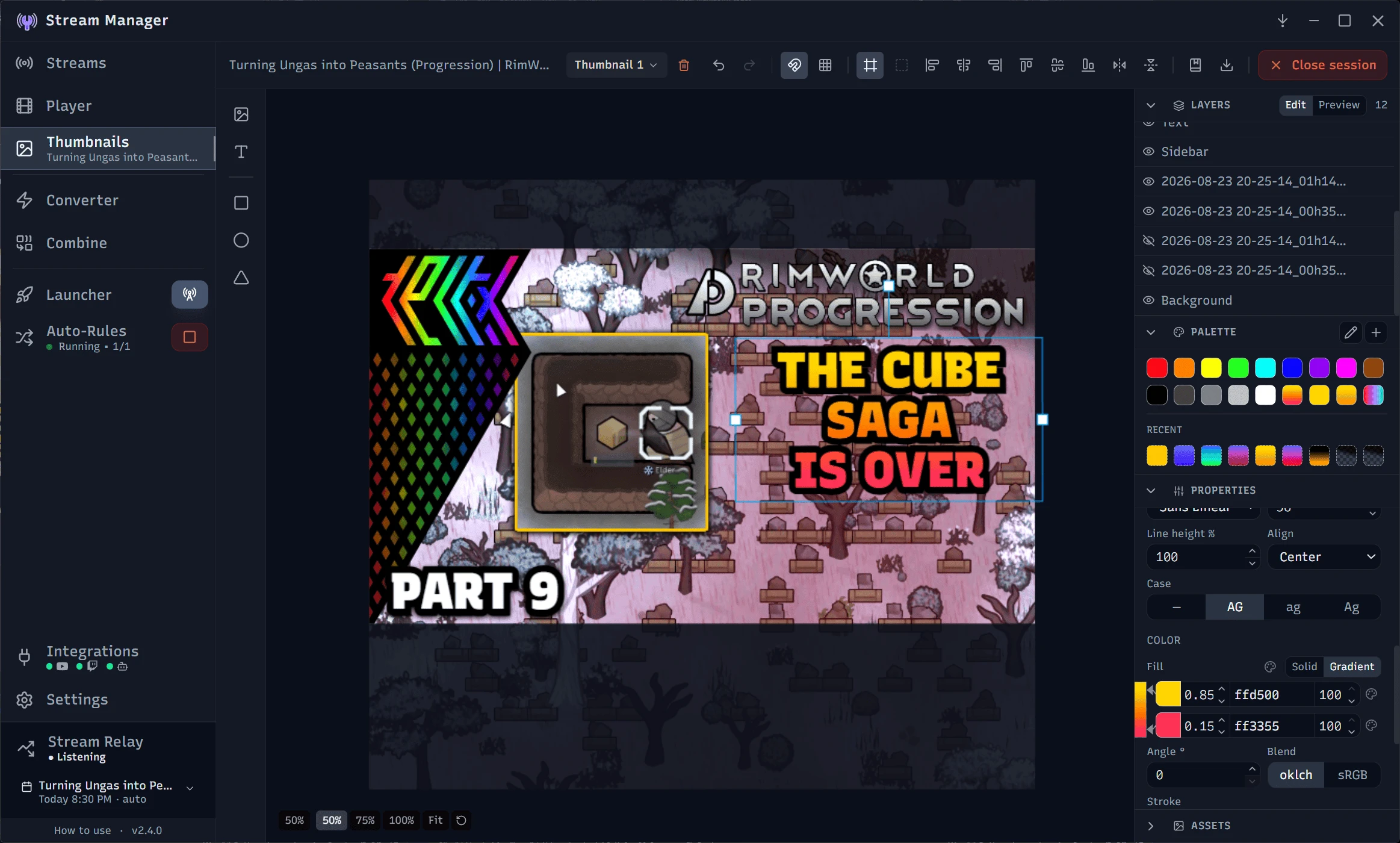
Task: Add a new palette color
Action: pos(1376,332)
